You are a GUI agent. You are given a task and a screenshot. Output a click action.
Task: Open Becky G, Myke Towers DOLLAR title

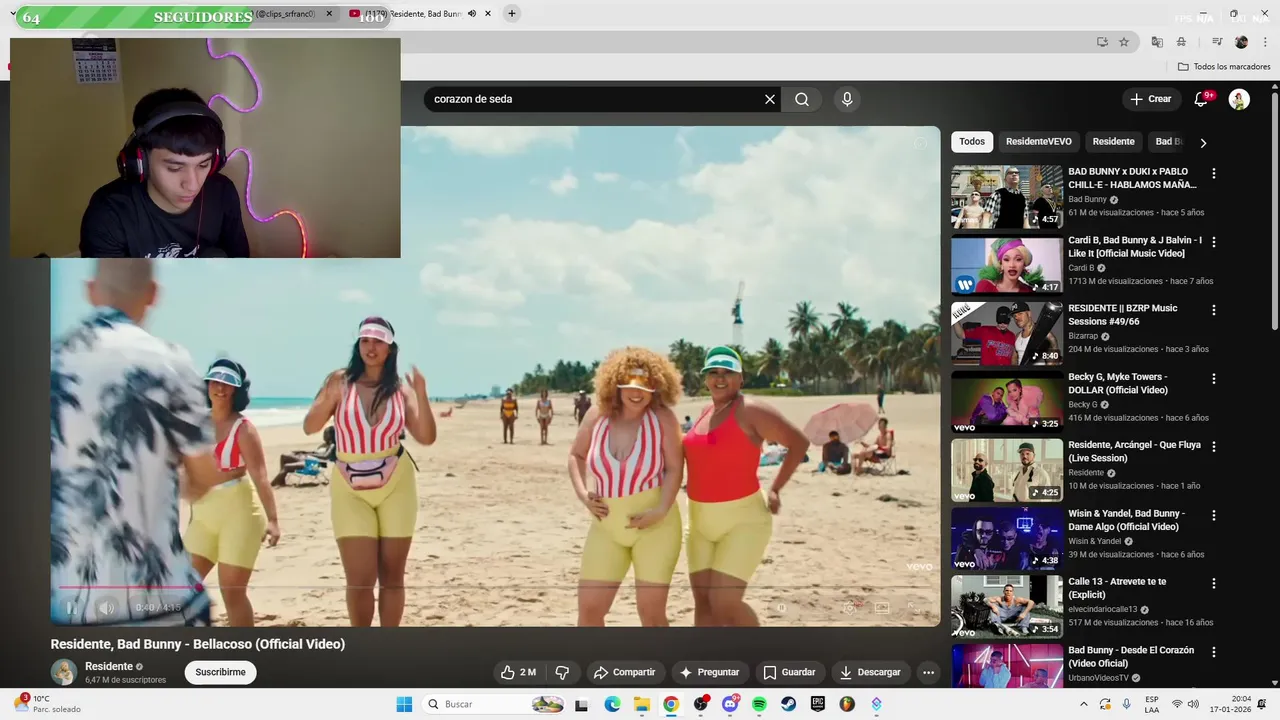pyautogui.click(x=1118, y=383)
